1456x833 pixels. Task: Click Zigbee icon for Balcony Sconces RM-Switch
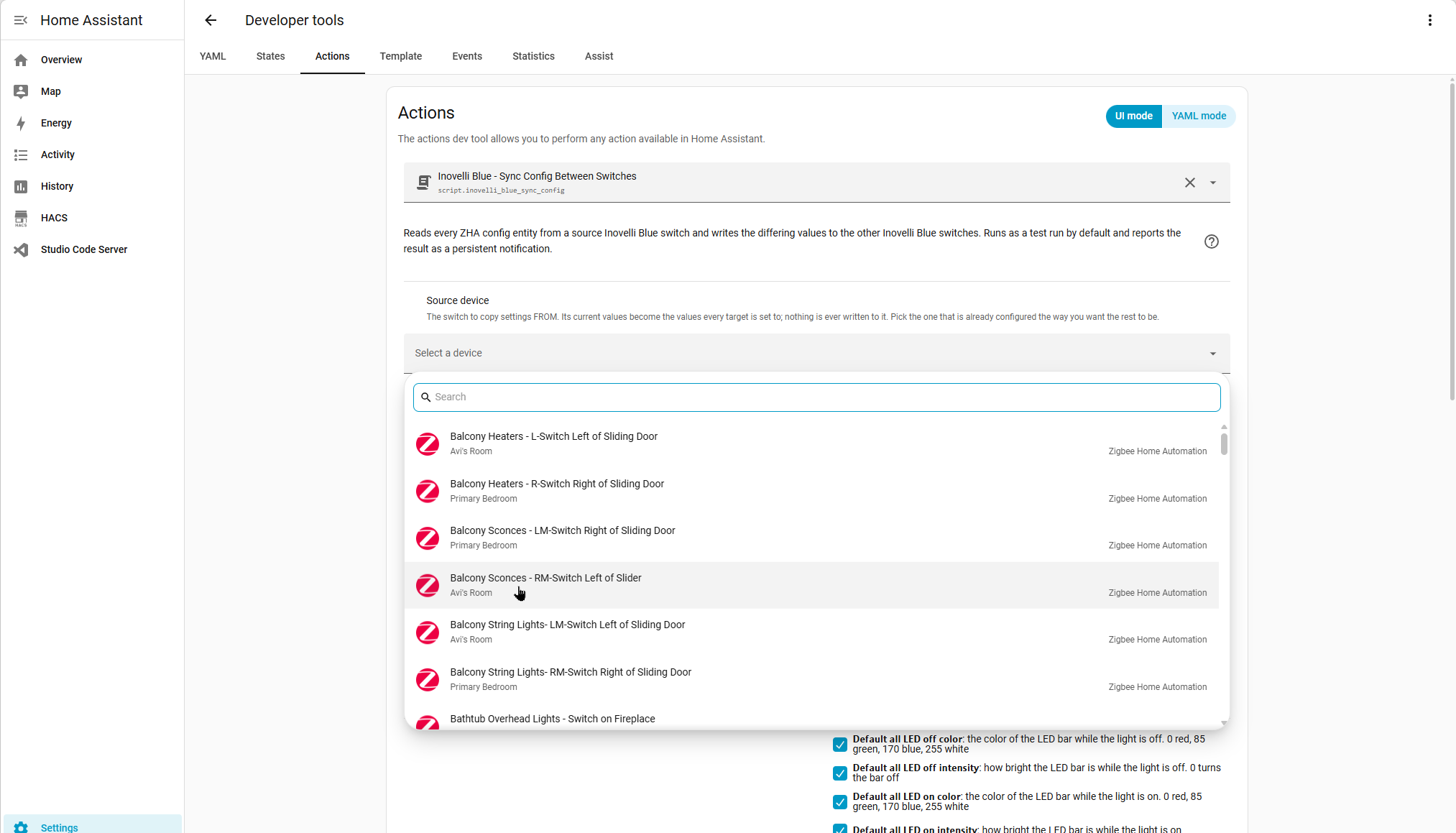coord(428,586)
